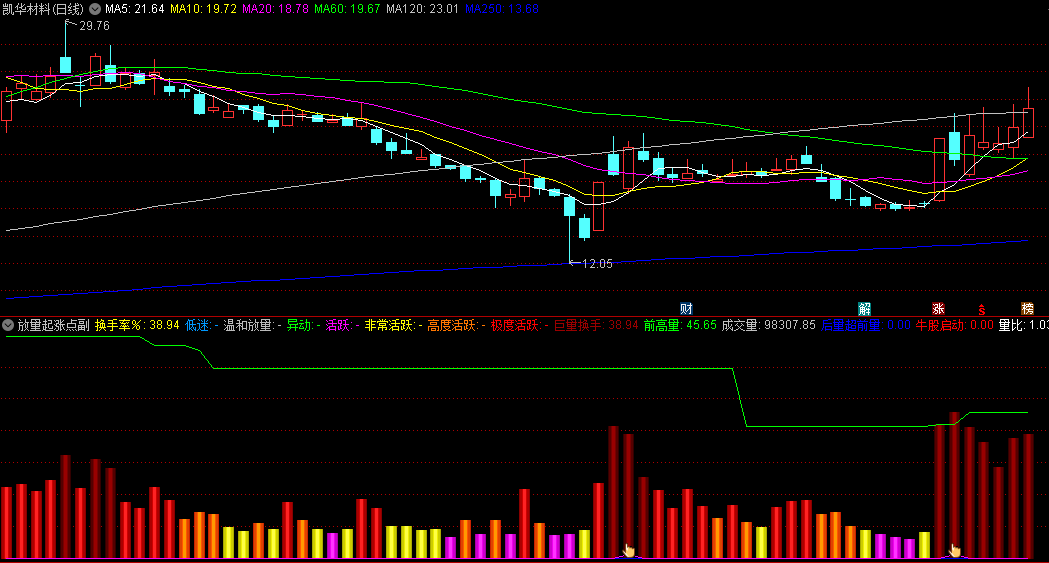Click the 低迷 indicator label
1049x563 pixels.
point(201,326)
